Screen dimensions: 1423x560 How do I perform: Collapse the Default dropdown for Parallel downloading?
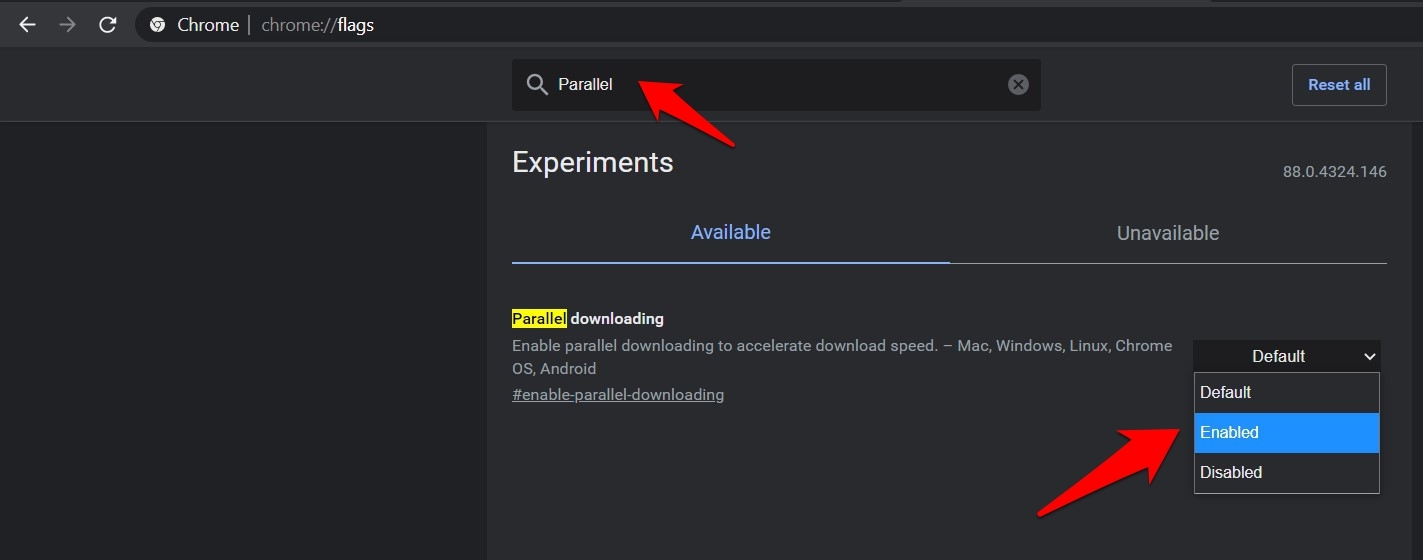pyautogui.click(x=1287, y=356)
